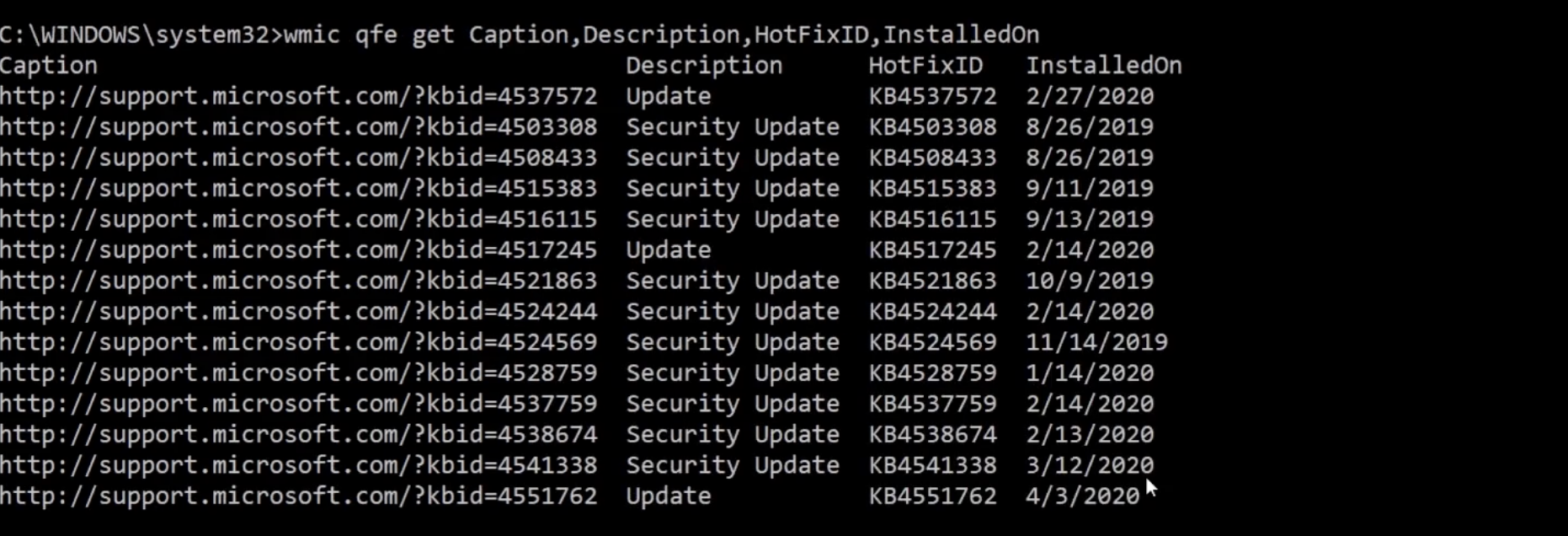Viewport: 1568px width, 536px height.
Task: Click Security Update text for KB4538674
Action: click(x=733, y=435)
